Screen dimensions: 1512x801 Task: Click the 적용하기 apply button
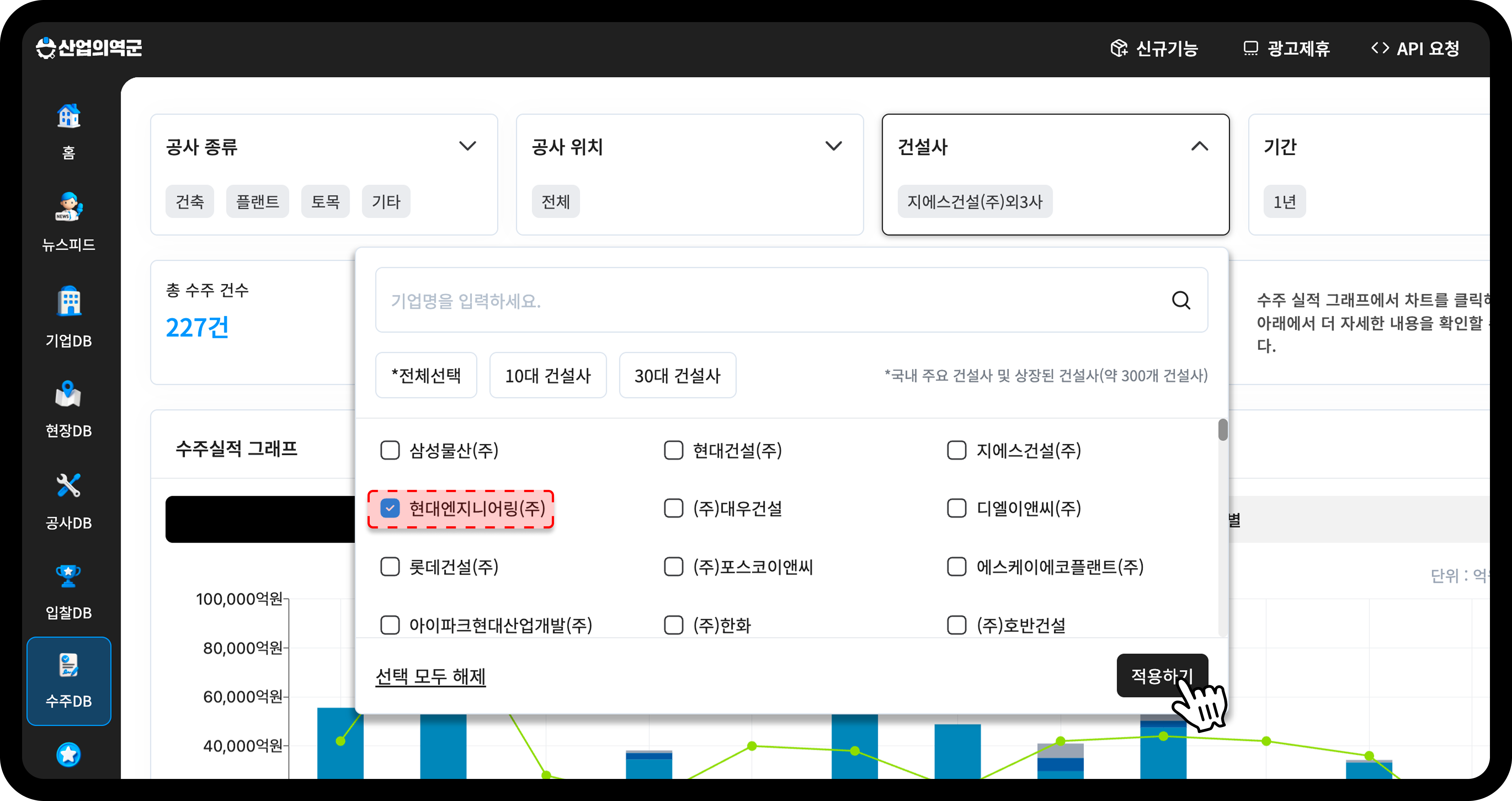(1162, 676)
